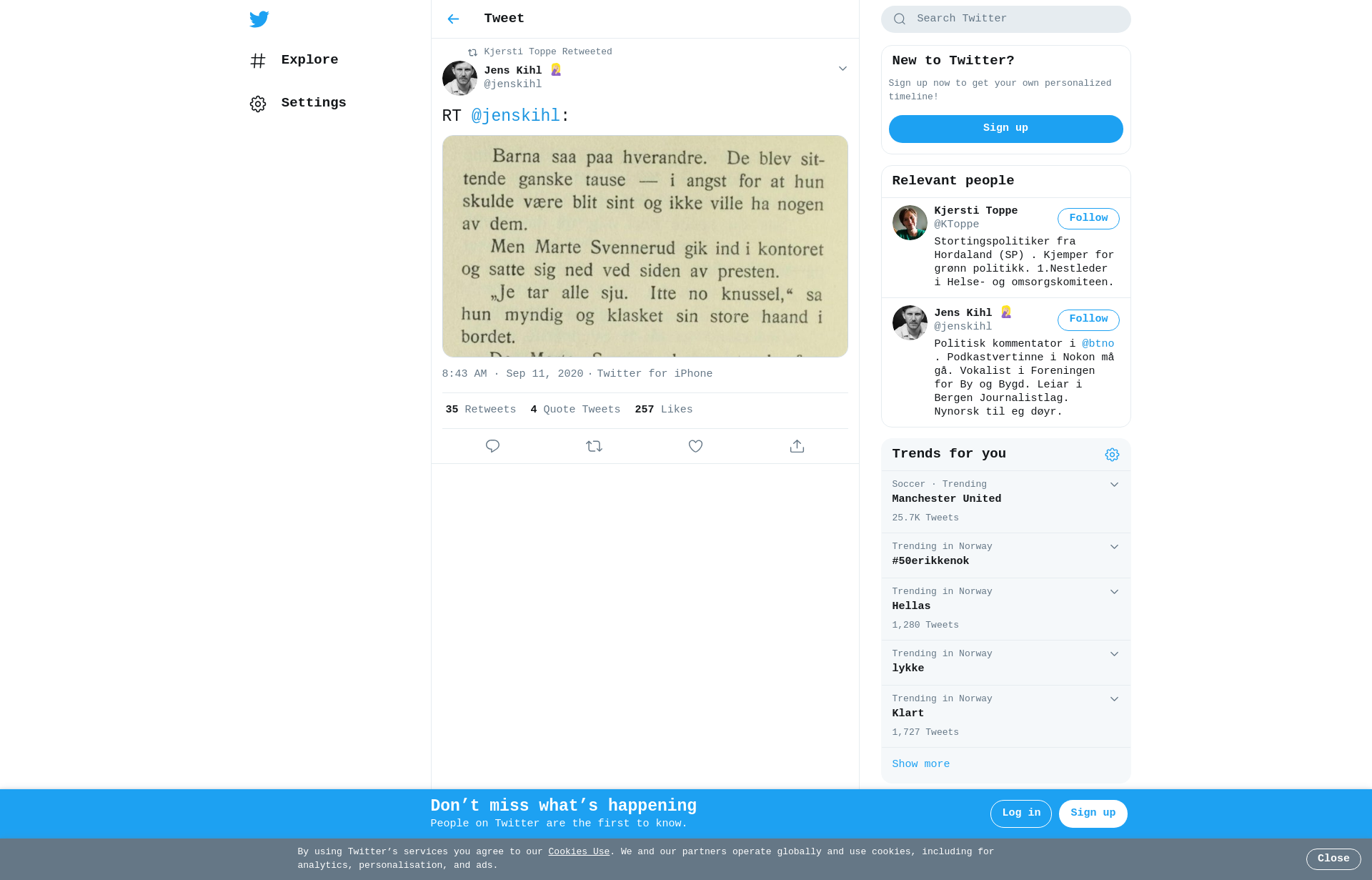Click the Twitter bird logo
The height and width of the screenshot is (880, 1372).
point(259,19)
